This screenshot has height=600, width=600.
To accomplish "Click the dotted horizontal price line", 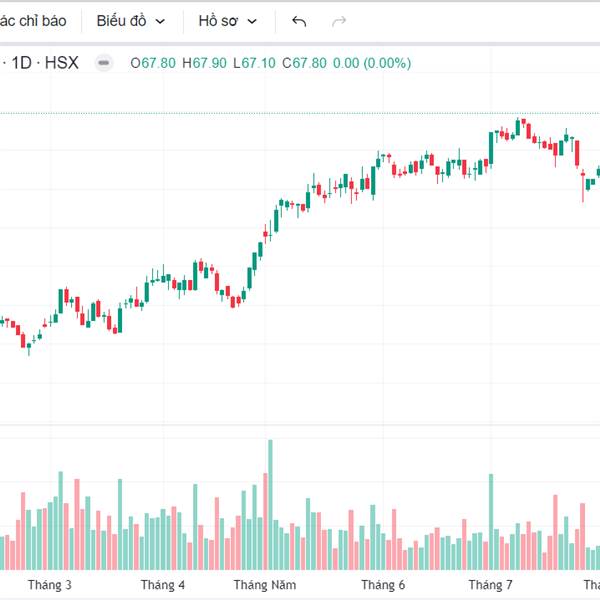I will (300, 113).
